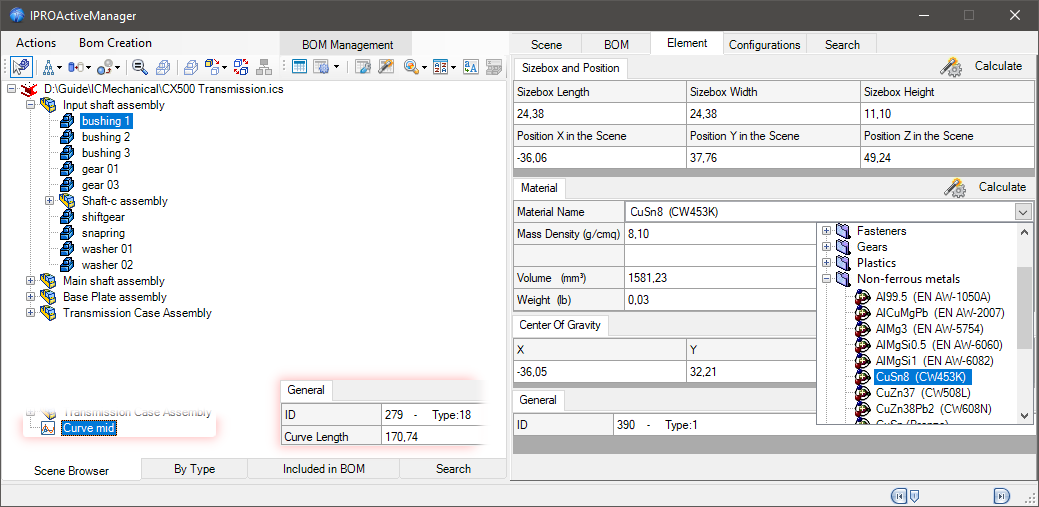The width and height of the screenshot is (1039, 507).
Task: Click the swap parts red arrows icon
Action: click(241, 67)
